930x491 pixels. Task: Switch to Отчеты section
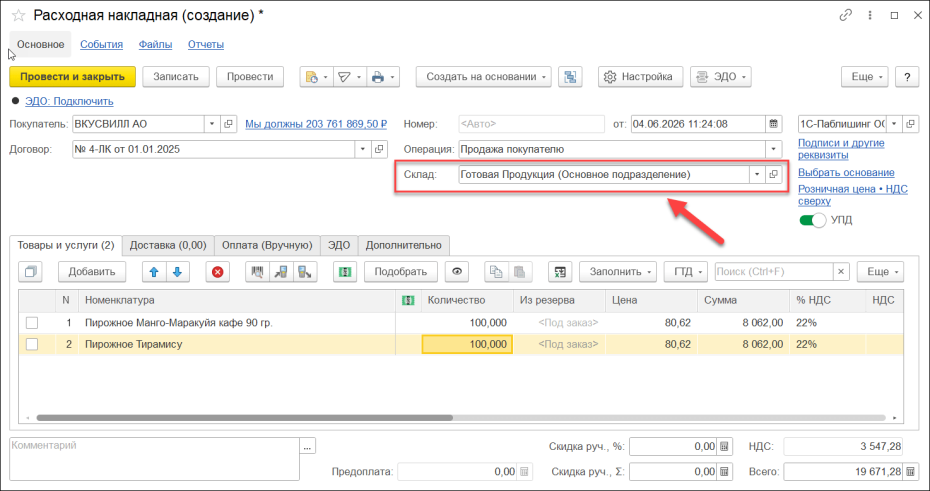point(206,44)
